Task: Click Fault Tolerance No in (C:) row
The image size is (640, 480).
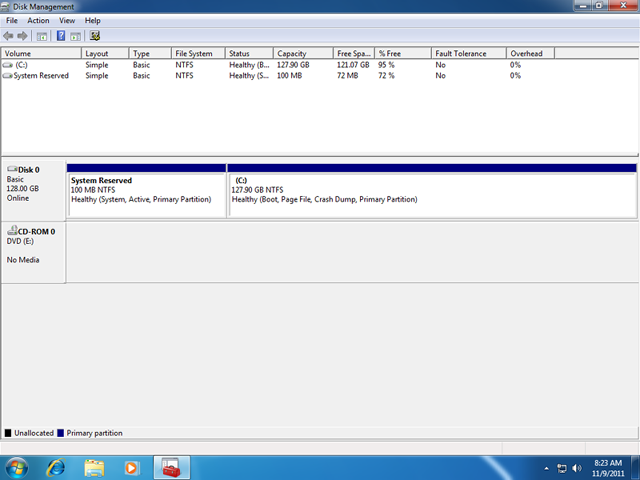Action: pos(440,65)
